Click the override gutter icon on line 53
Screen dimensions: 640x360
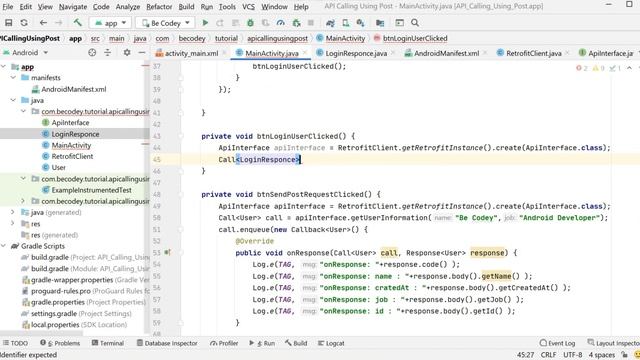(x=167, y=253)
